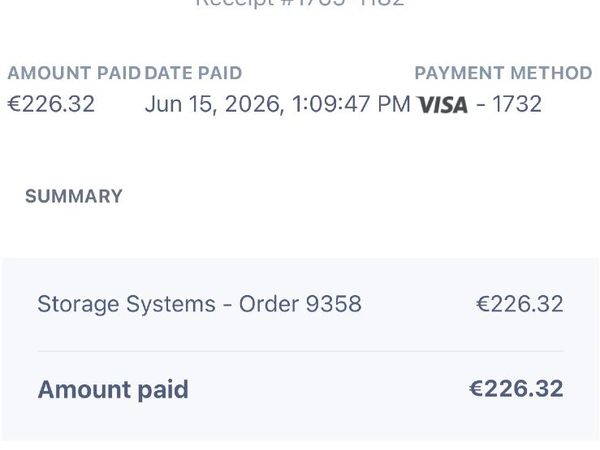The width and height of the screenshot is (600, 450).
Task: Click the bold Amount paid label
Action: (113, 390)
